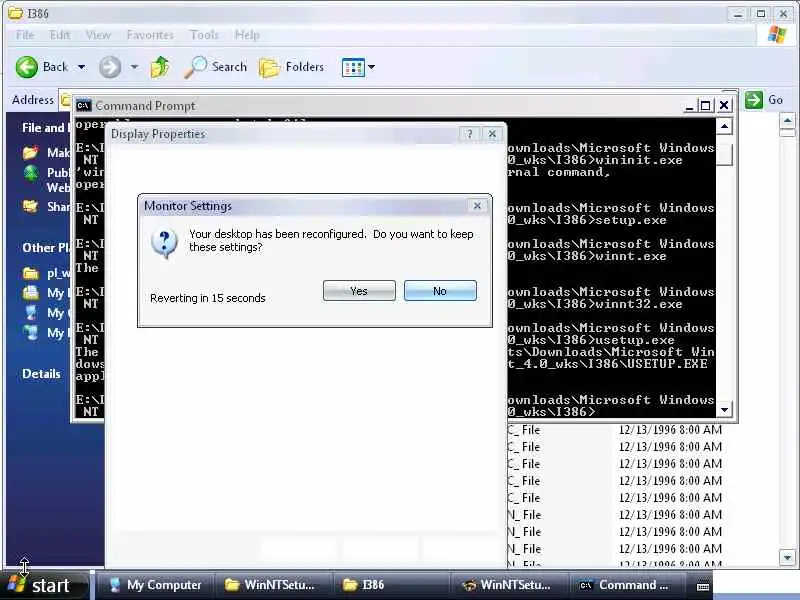Switch to first WinNTSetu folder taskbar button
The image size is (800, 600).
coord(273,585)
